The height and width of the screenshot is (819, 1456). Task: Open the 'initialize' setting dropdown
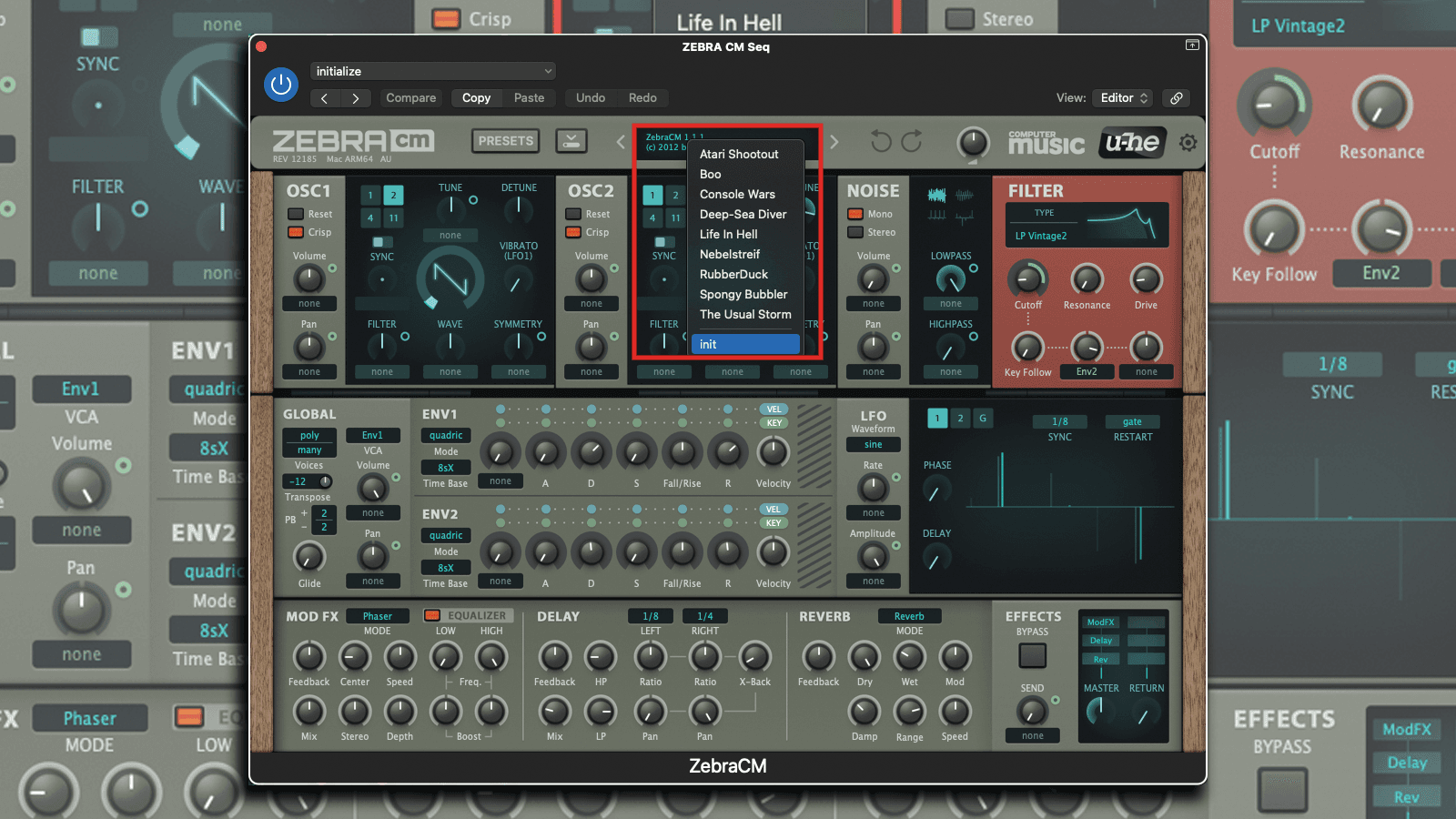(433, 71)
